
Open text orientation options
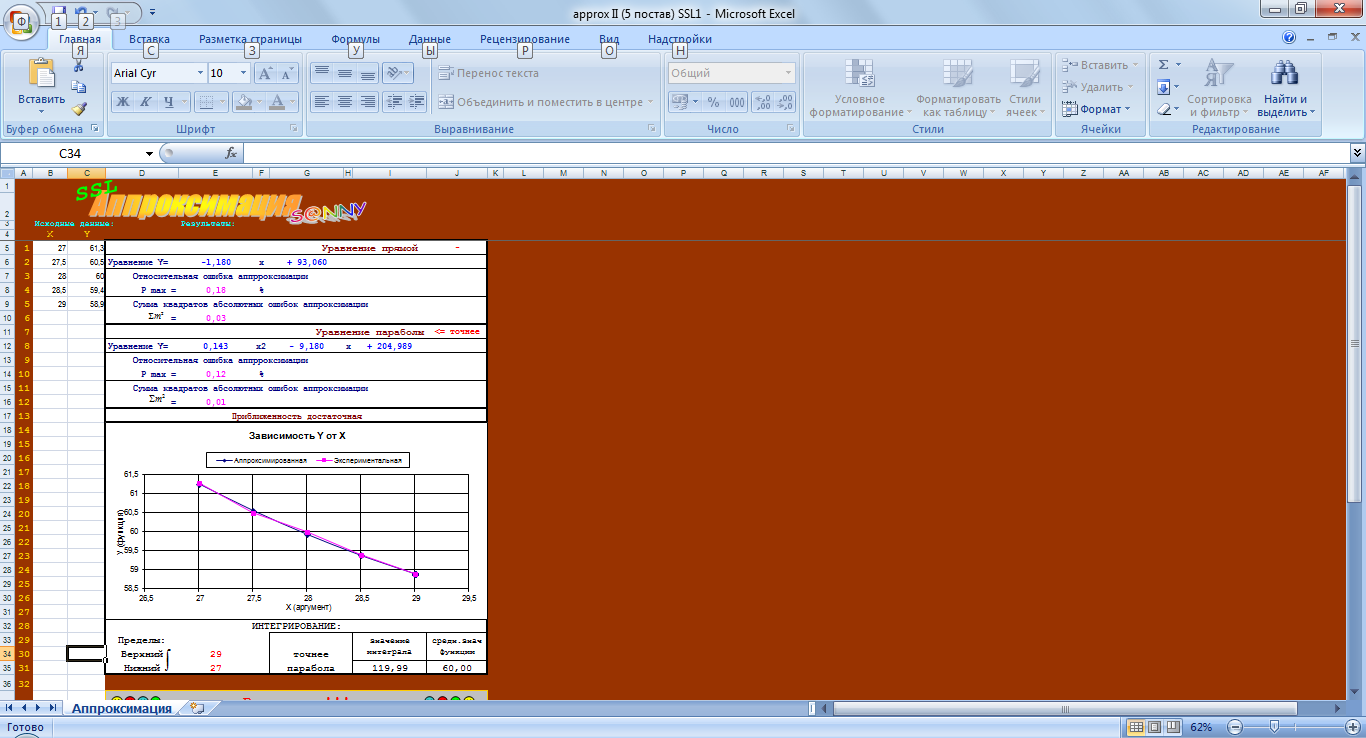click(x=398, y=73)
